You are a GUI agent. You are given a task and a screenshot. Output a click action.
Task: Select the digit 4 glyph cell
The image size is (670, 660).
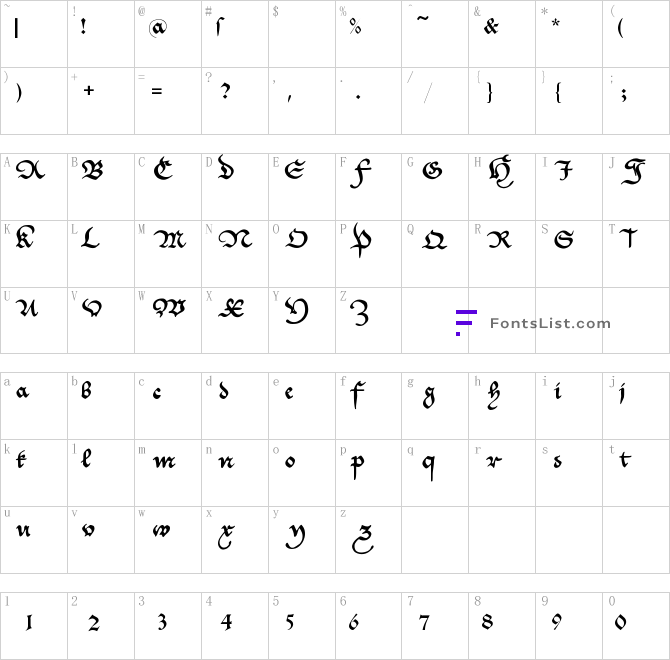pos(235,626)
